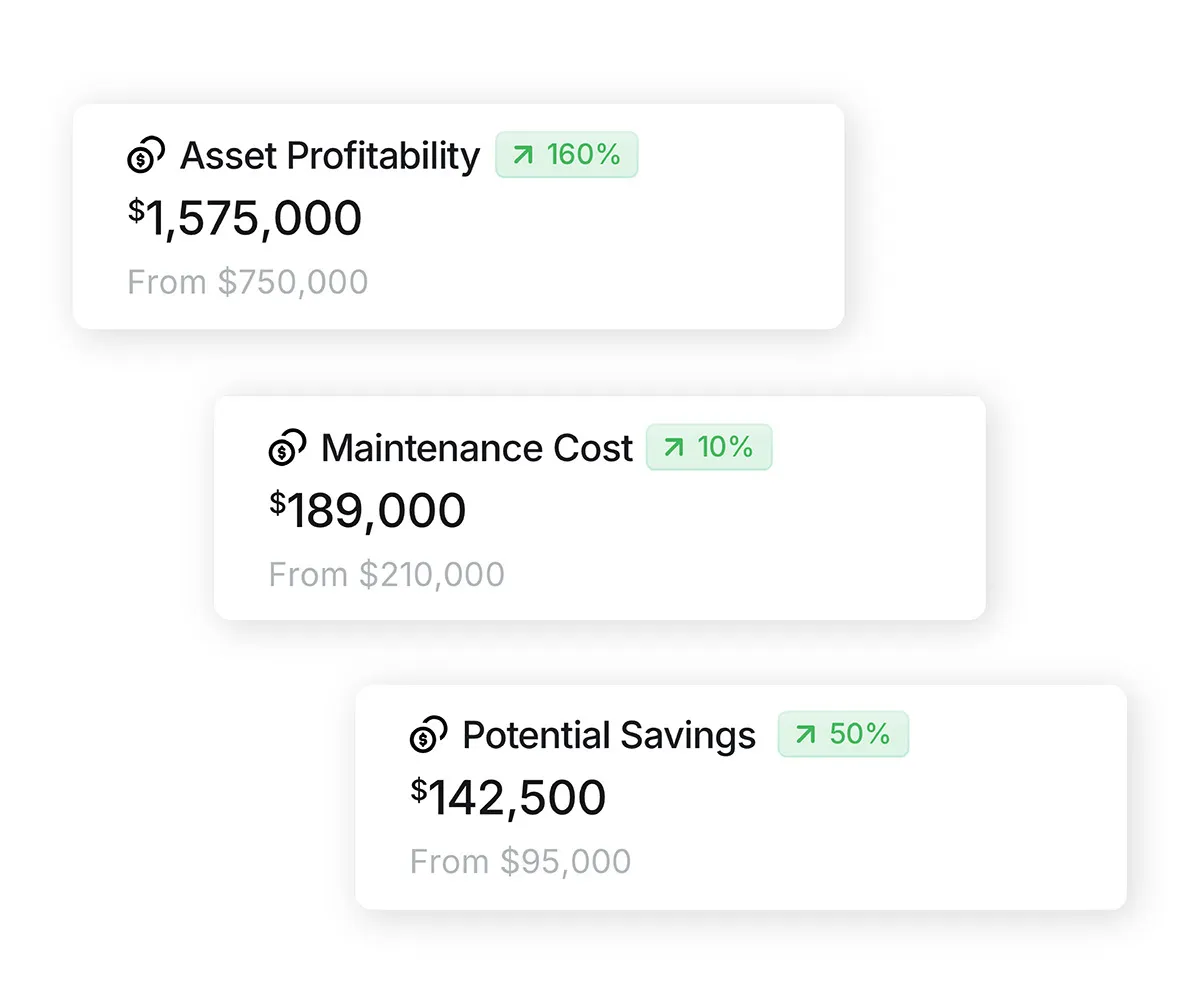Click the From $95,000 comparison text

[519, 861]
